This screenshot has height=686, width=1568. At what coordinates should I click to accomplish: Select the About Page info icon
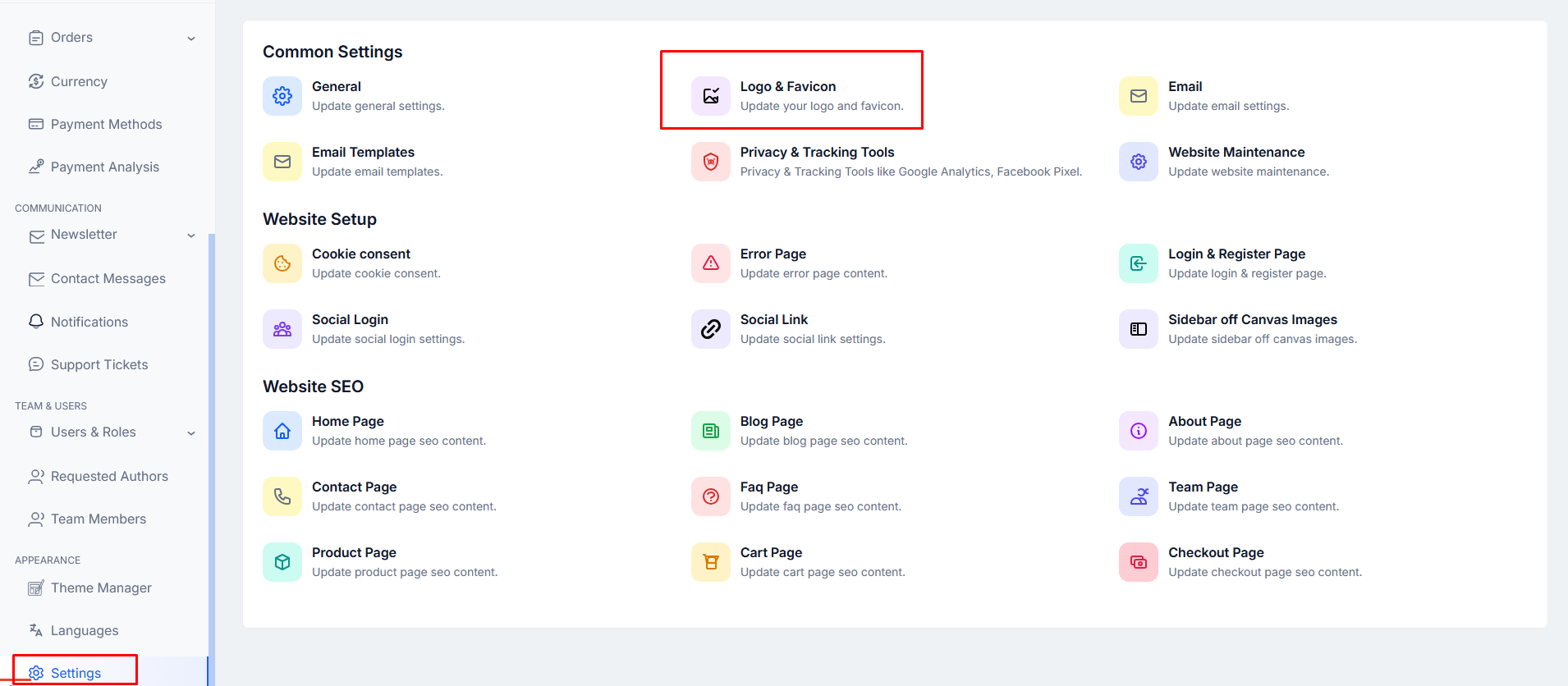[1139, 431]
